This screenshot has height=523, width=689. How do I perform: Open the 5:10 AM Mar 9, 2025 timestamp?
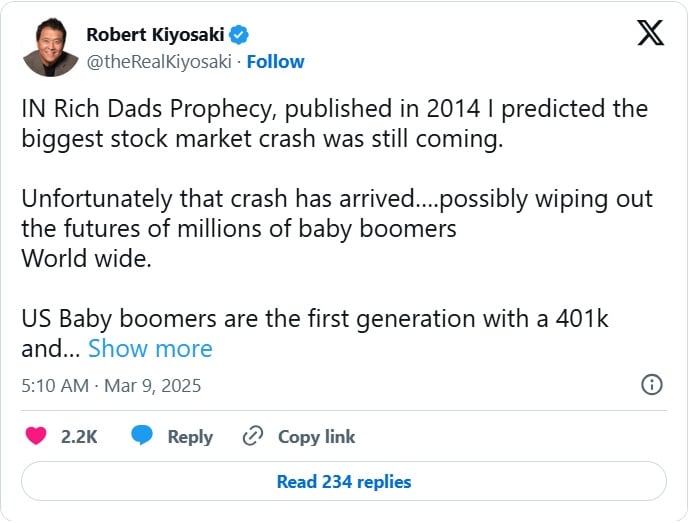pos(111,385)
